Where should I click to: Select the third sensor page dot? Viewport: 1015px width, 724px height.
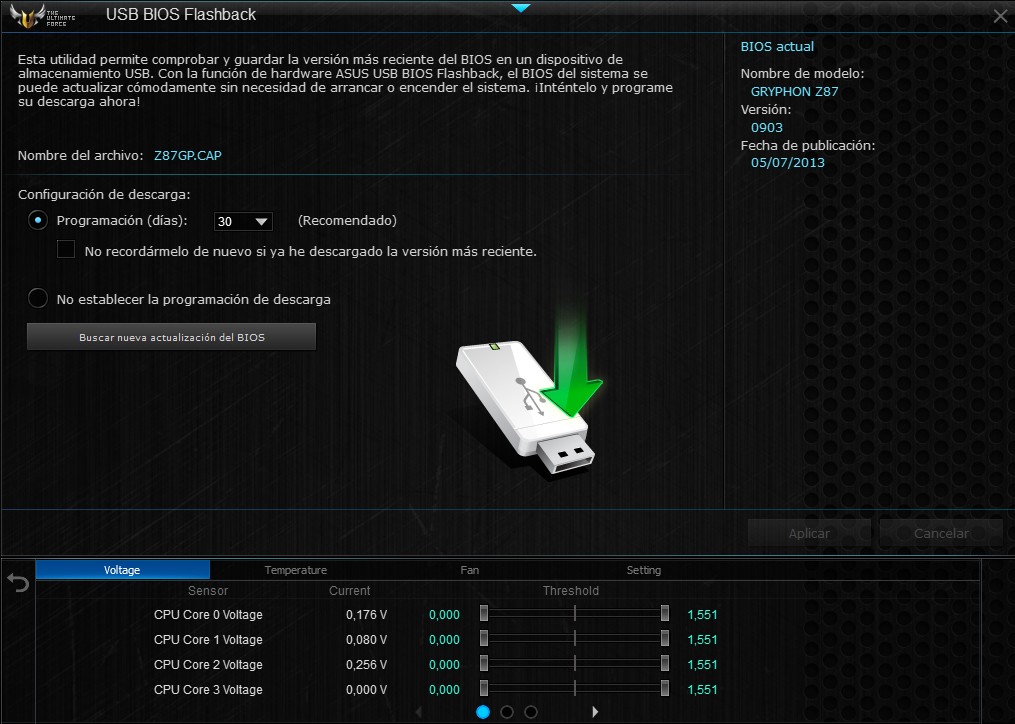[531, 712]
